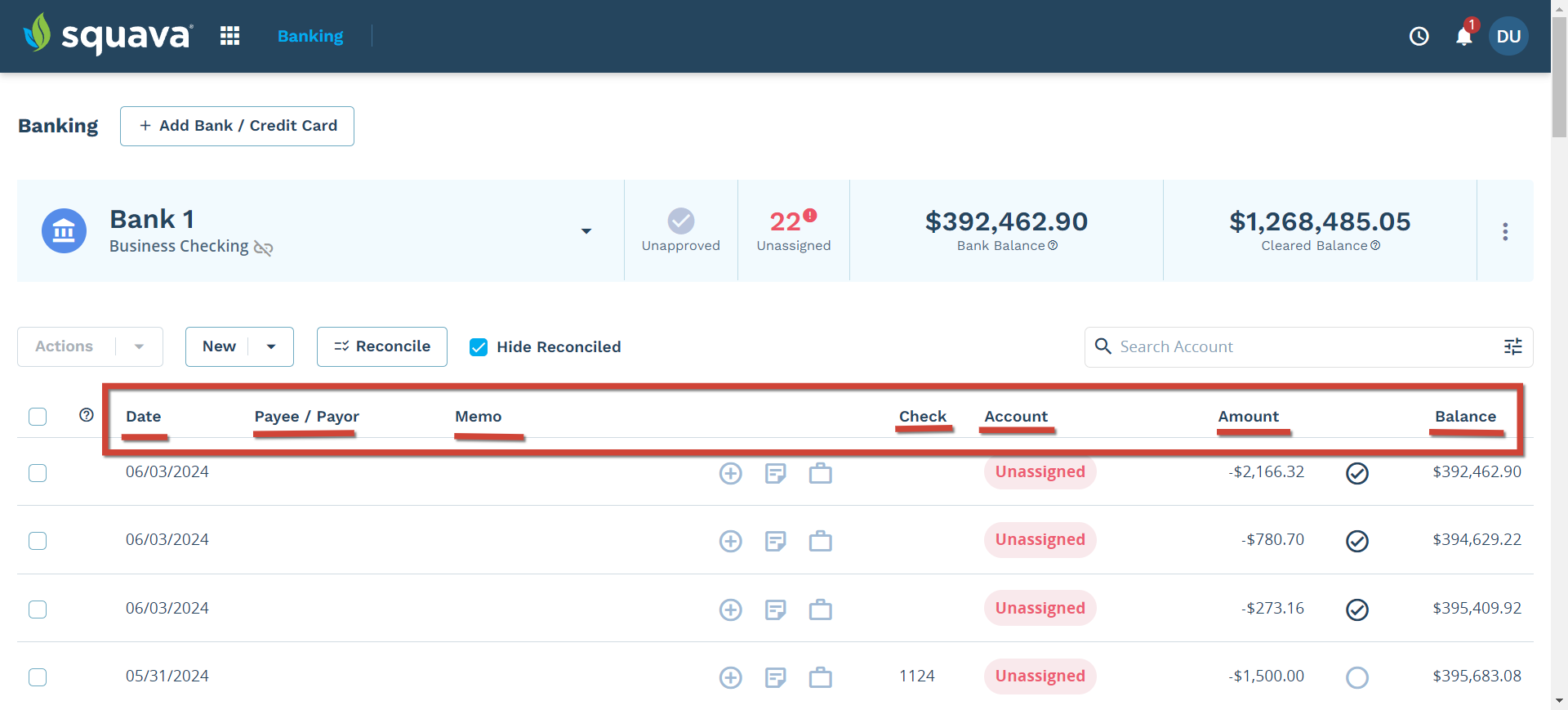This screenshot has width=1568, height=710.
Task: Click the briefcase icon for the check 1124 row
Action: (x=821, y=677)
